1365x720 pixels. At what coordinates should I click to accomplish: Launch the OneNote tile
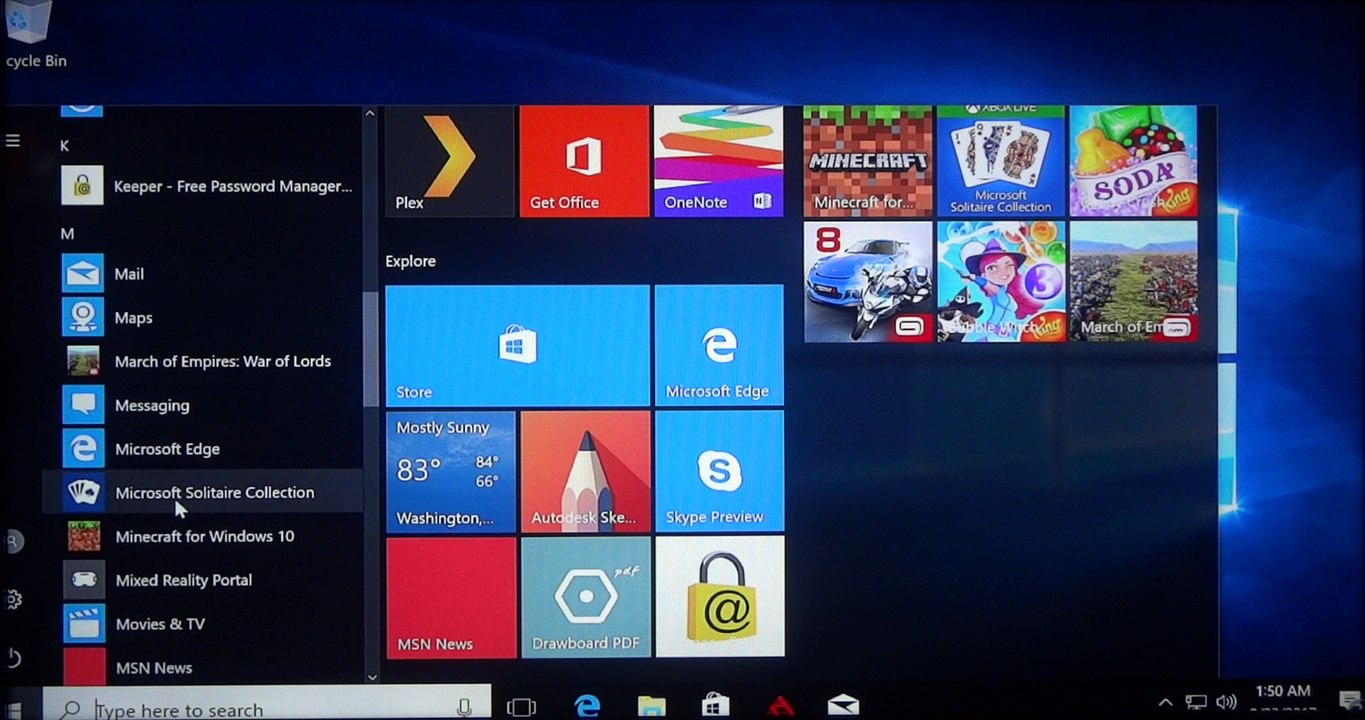point(719,161)
